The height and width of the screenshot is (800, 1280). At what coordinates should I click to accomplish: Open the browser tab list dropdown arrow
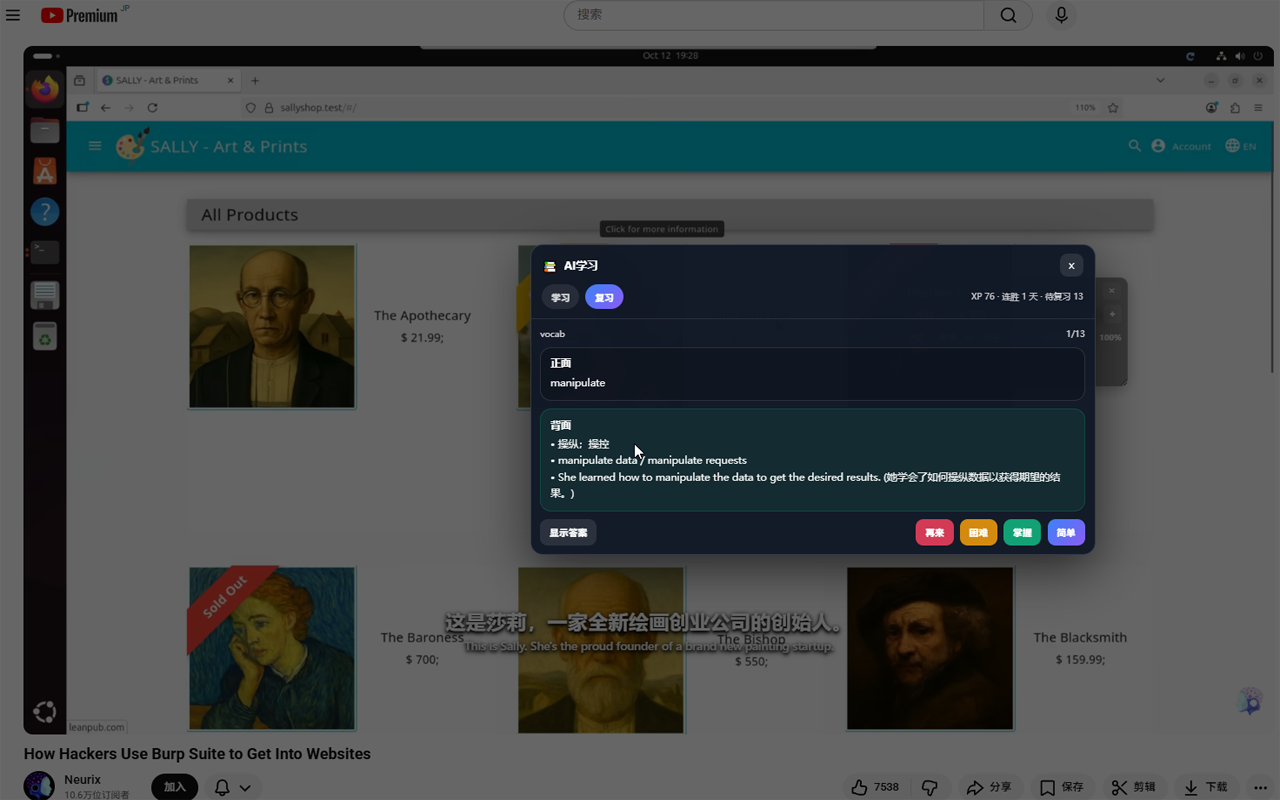(1160, 80)
